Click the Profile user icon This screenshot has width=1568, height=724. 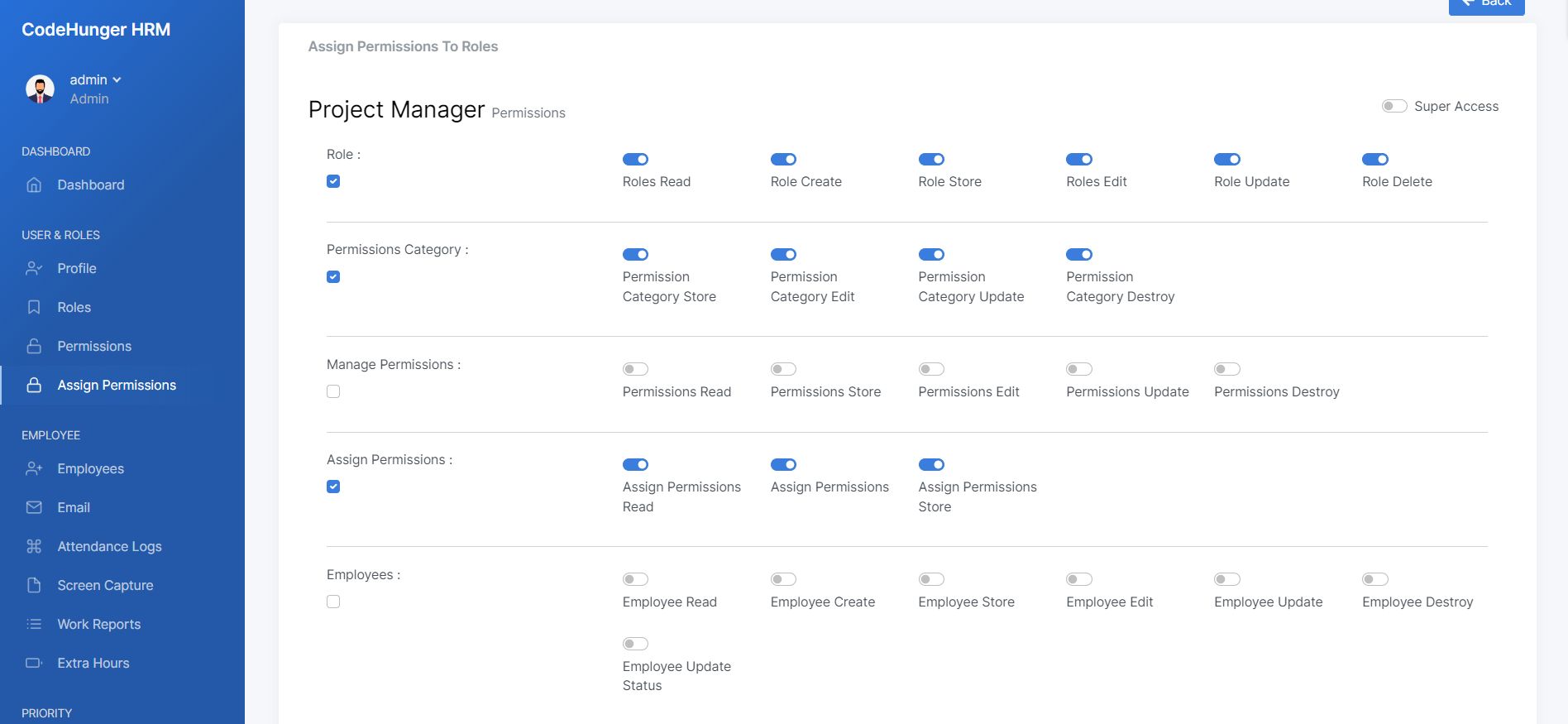click(34, 268)
